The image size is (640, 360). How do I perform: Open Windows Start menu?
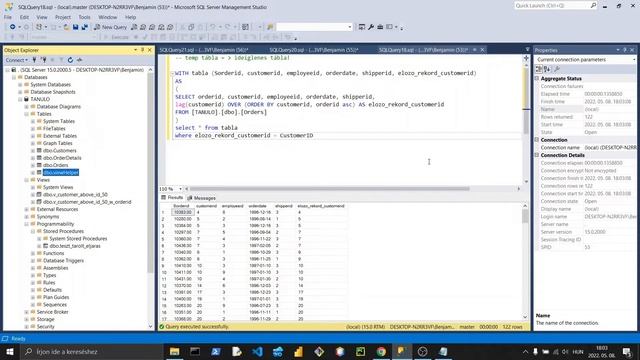click(10, 351)
